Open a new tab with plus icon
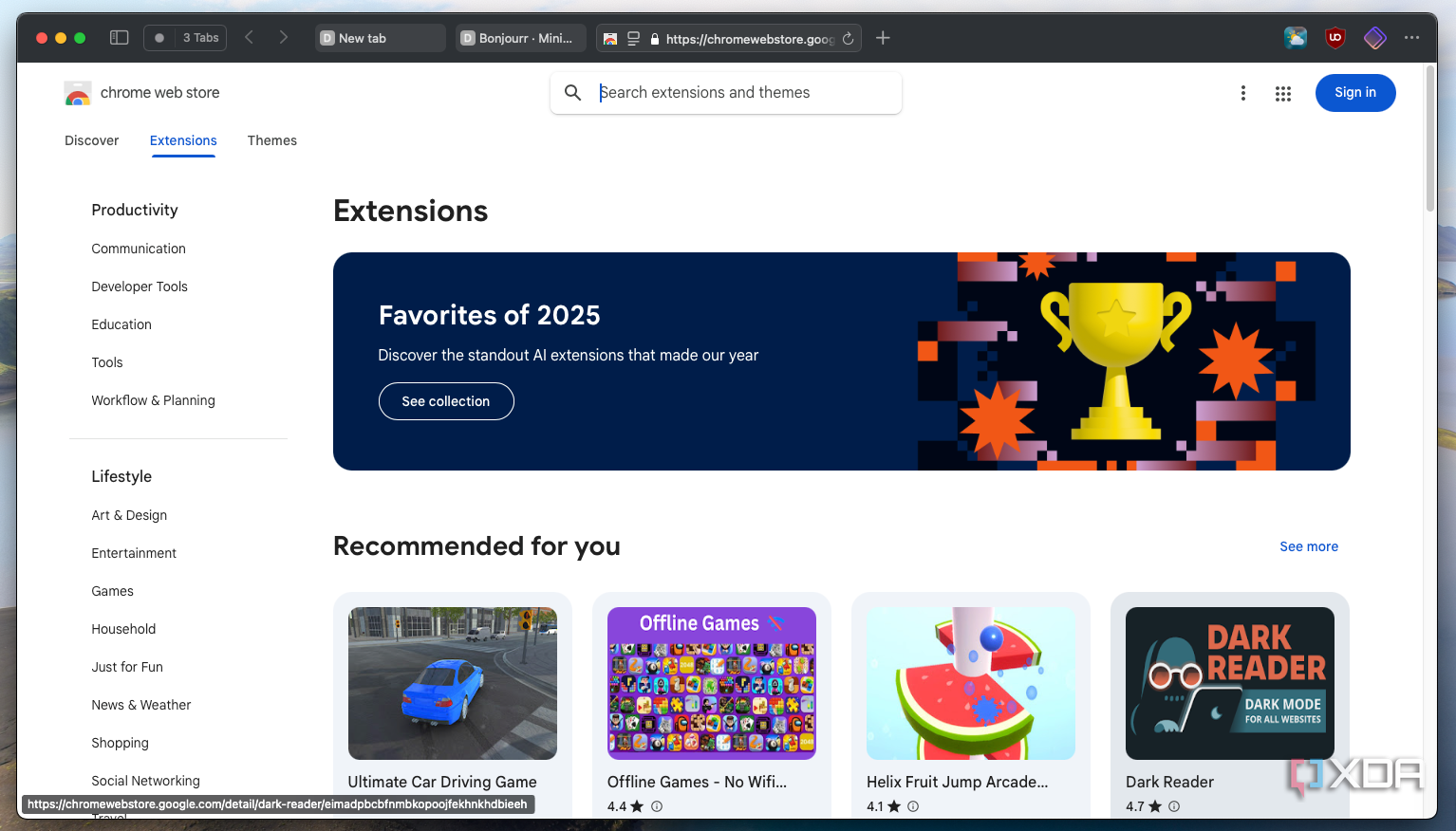This screenshot has height=831, width=1456. click(x=883, y=38)
